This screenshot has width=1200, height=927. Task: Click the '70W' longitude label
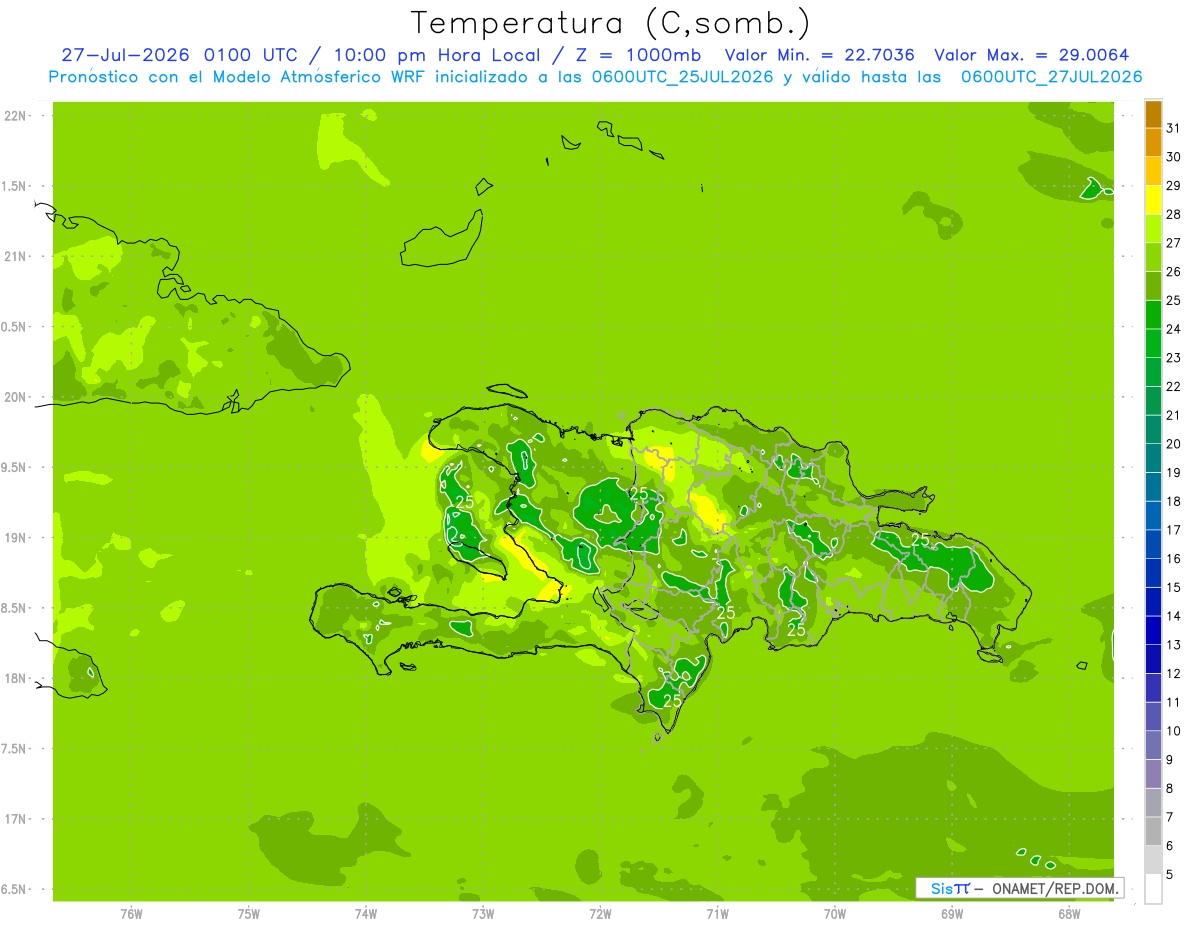pyautogui.click(x=835, y=914)
